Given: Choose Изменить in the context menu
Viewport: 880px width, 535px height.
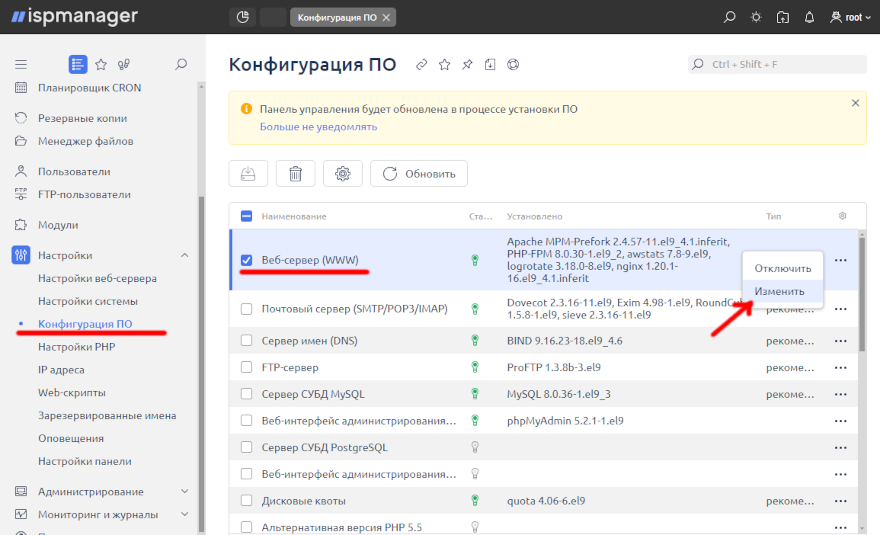Looking at the screenshot, I should (x=779, y=291).
